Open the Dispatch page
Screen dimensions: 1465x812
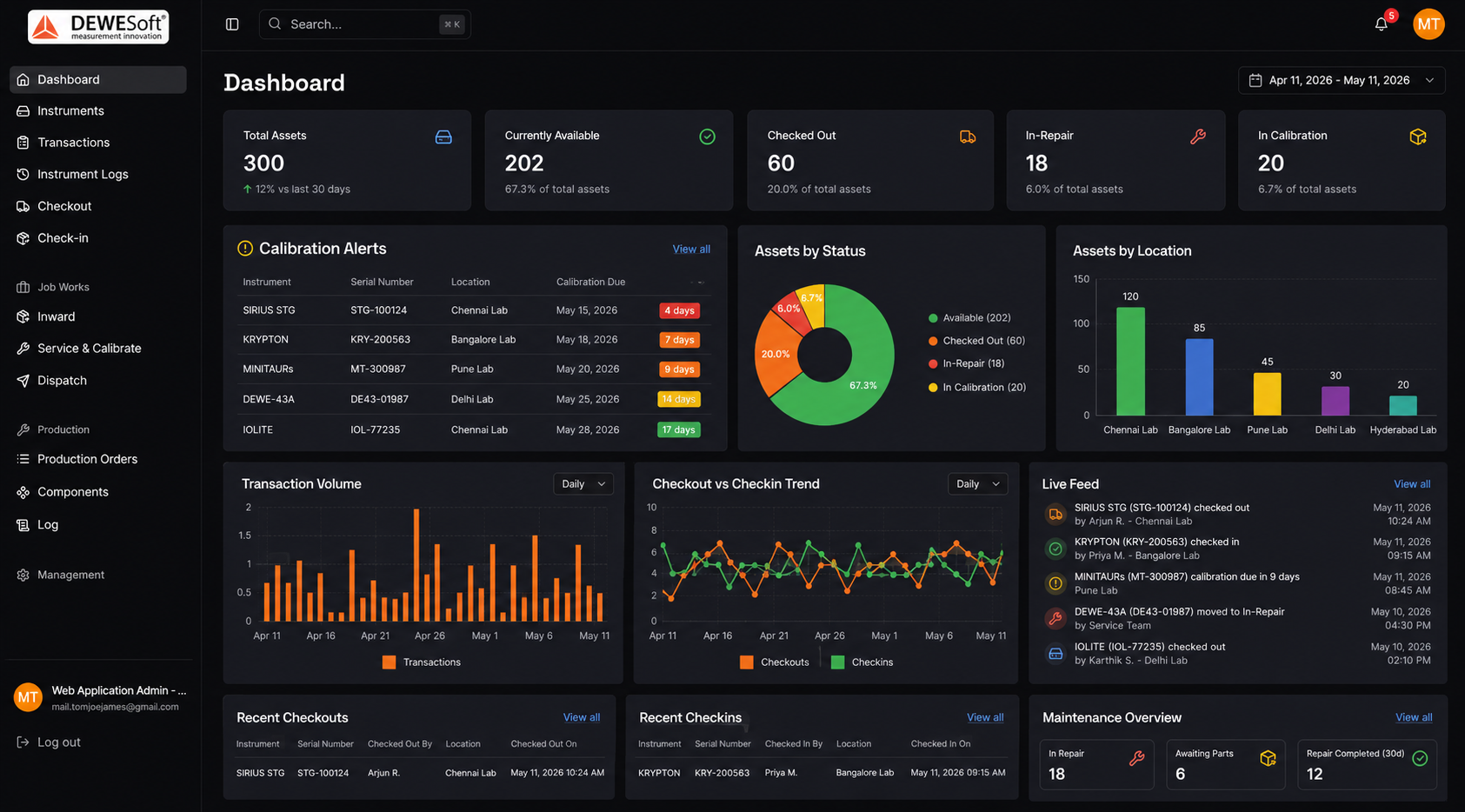click(x=98, y=381)
